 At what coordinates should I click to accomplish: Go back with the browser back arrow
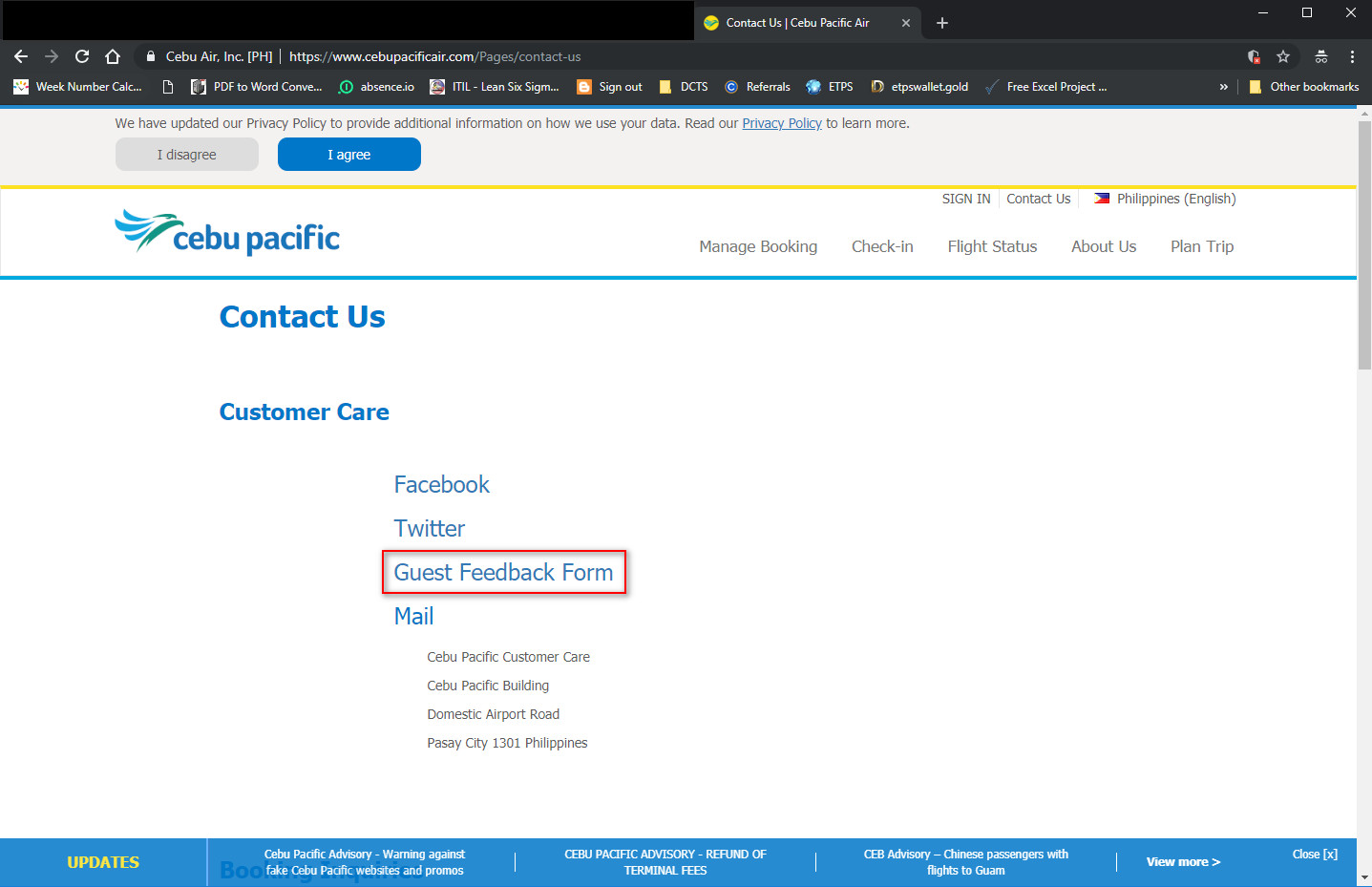pyautogui.click(x=21, y=56)
